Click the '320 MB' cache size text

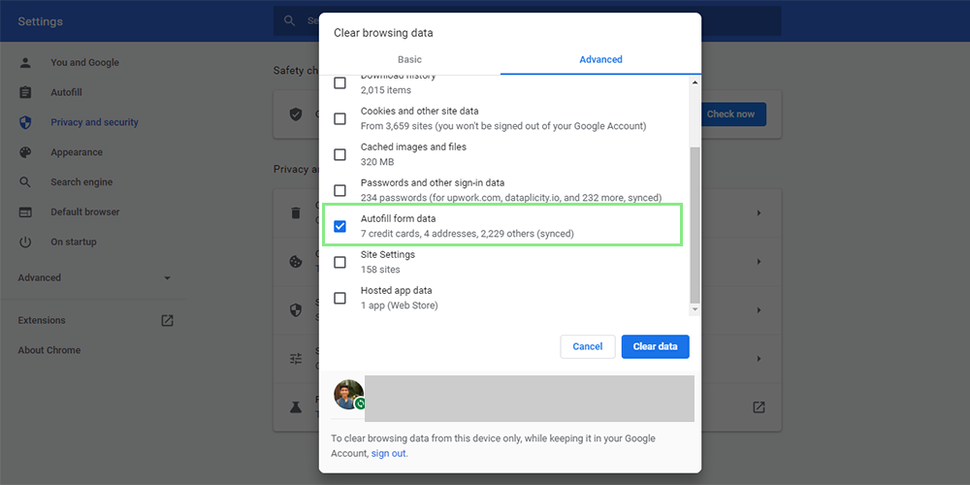coord(377,162)
